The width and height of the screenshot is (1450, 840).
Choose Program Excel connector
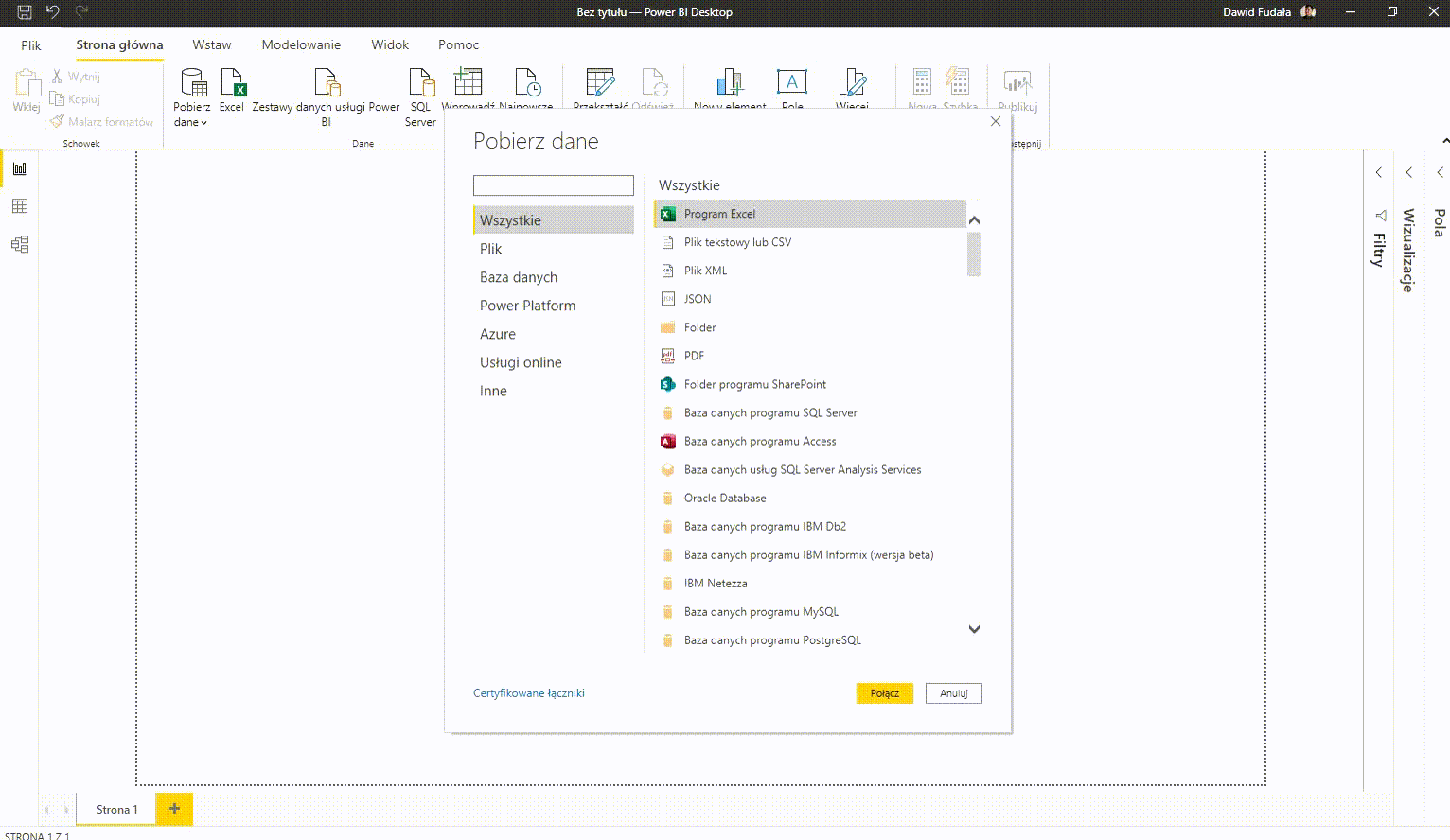click(x=810, y=214)
